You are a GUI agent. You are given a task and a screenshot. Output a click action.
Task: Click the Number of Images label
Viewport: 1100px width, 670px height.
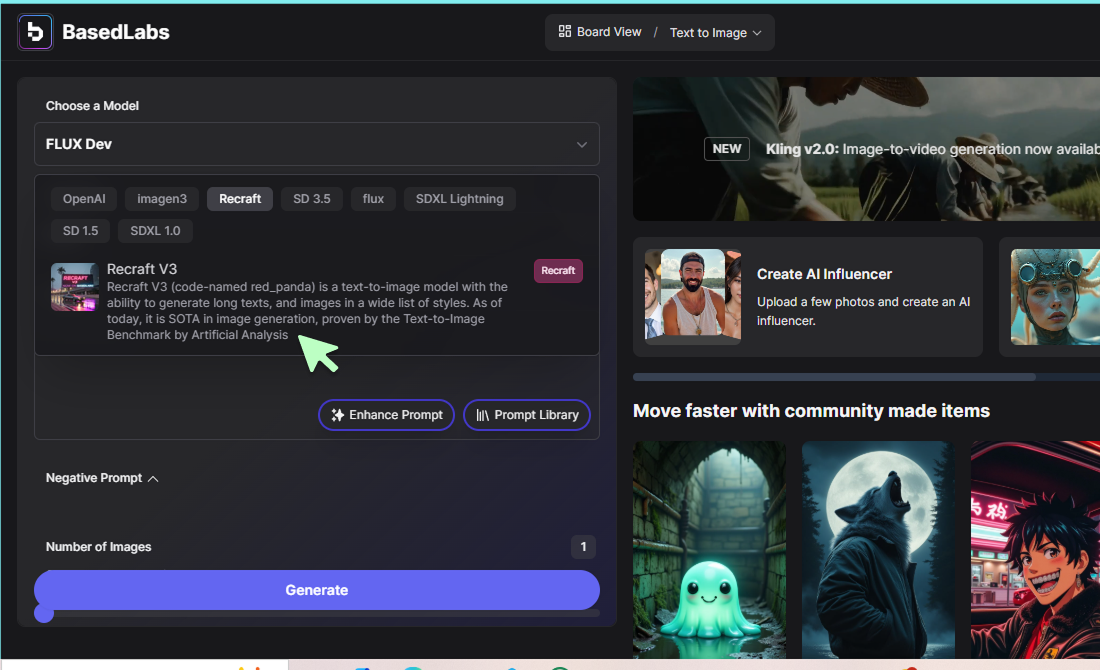[x=98, y=547]
